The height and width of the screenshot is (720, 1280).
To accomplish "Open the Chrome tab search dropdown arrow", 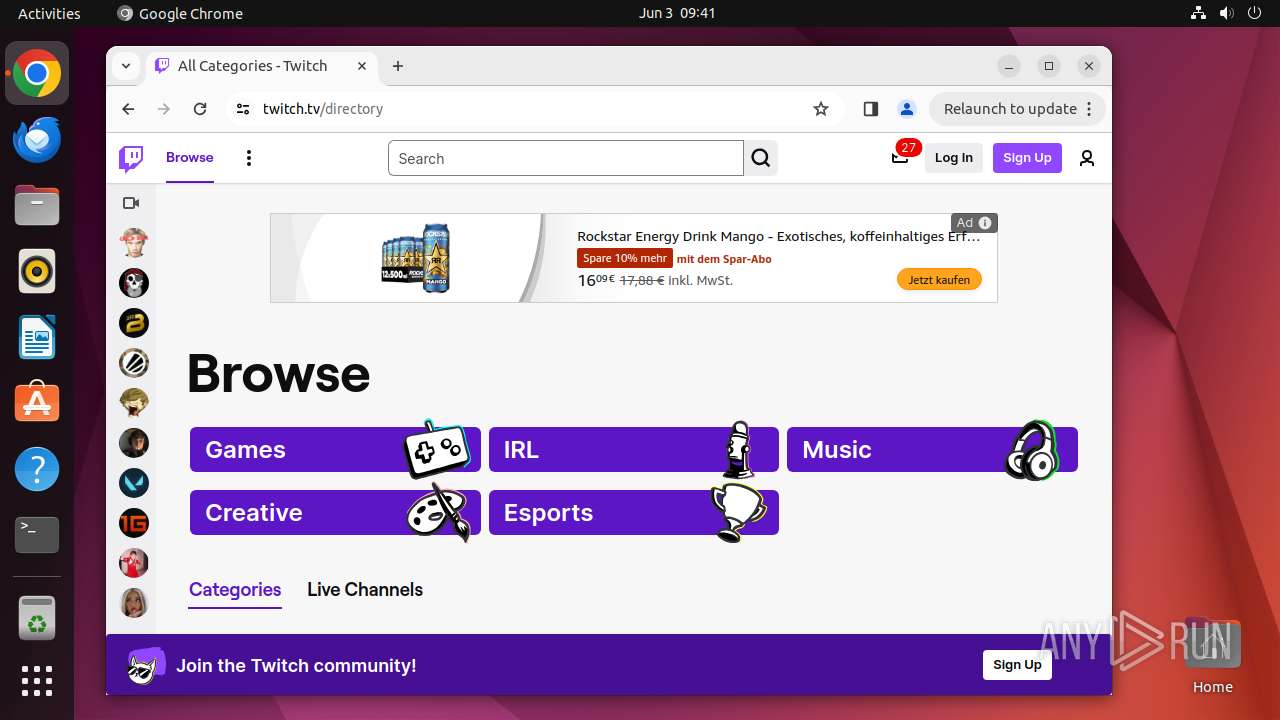I will [126, 66].
